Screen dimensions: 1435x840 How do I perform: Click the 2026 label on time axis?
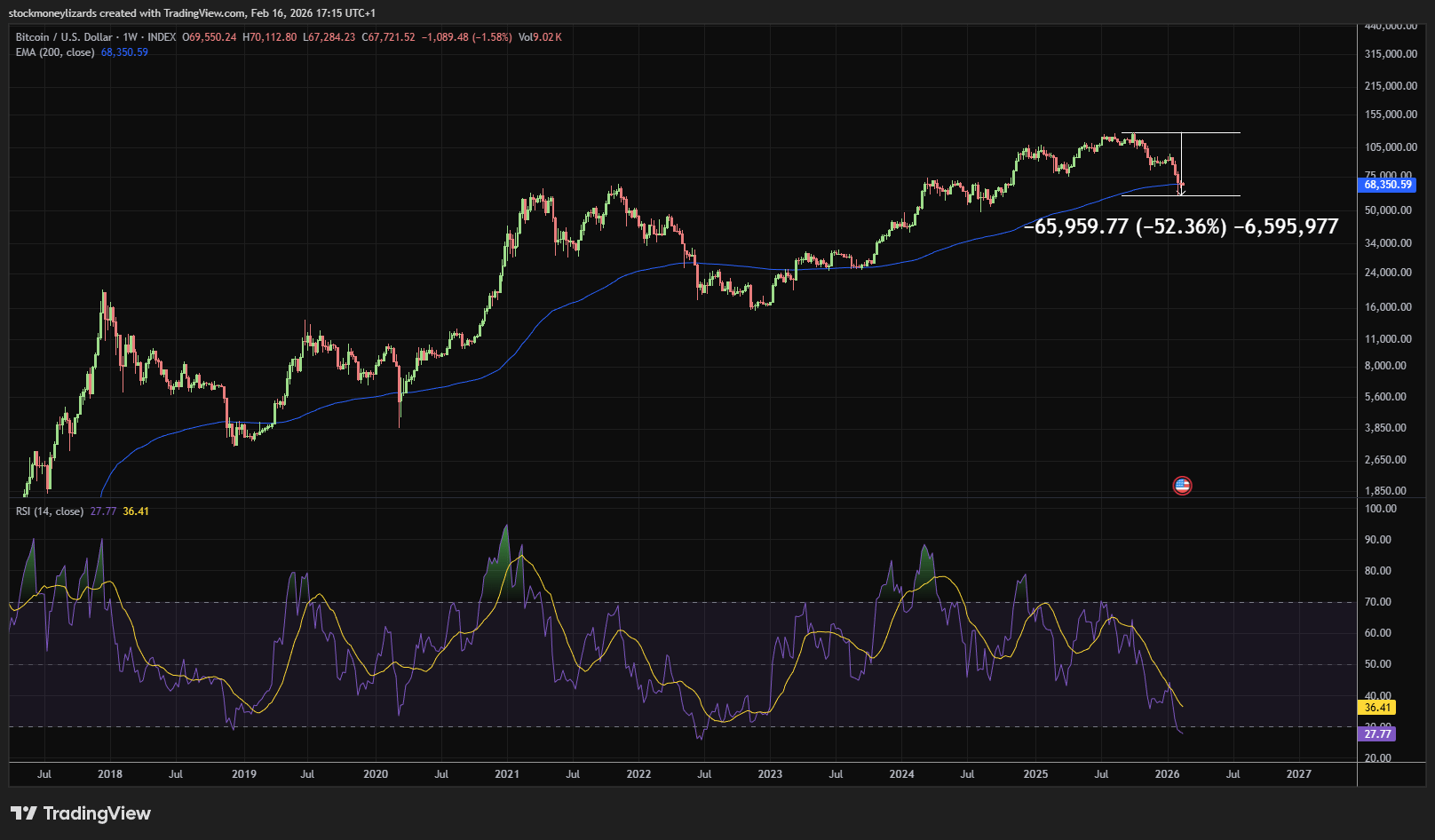pos(1167,774)
